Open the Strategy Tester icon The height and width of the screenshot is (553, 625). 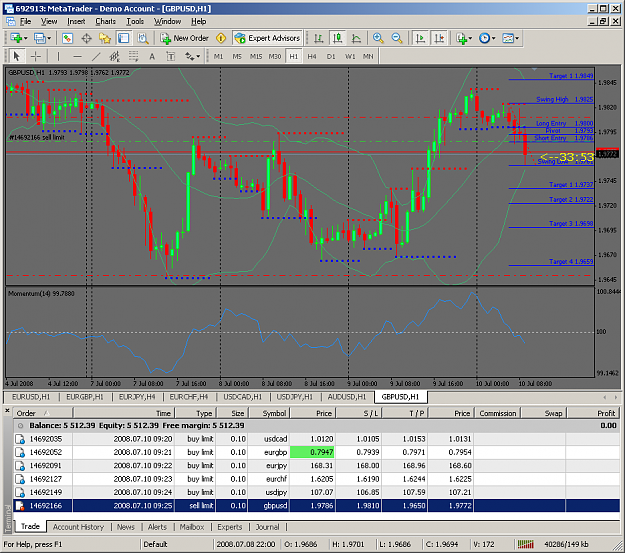pyautogui.click(x=142, y=38)
